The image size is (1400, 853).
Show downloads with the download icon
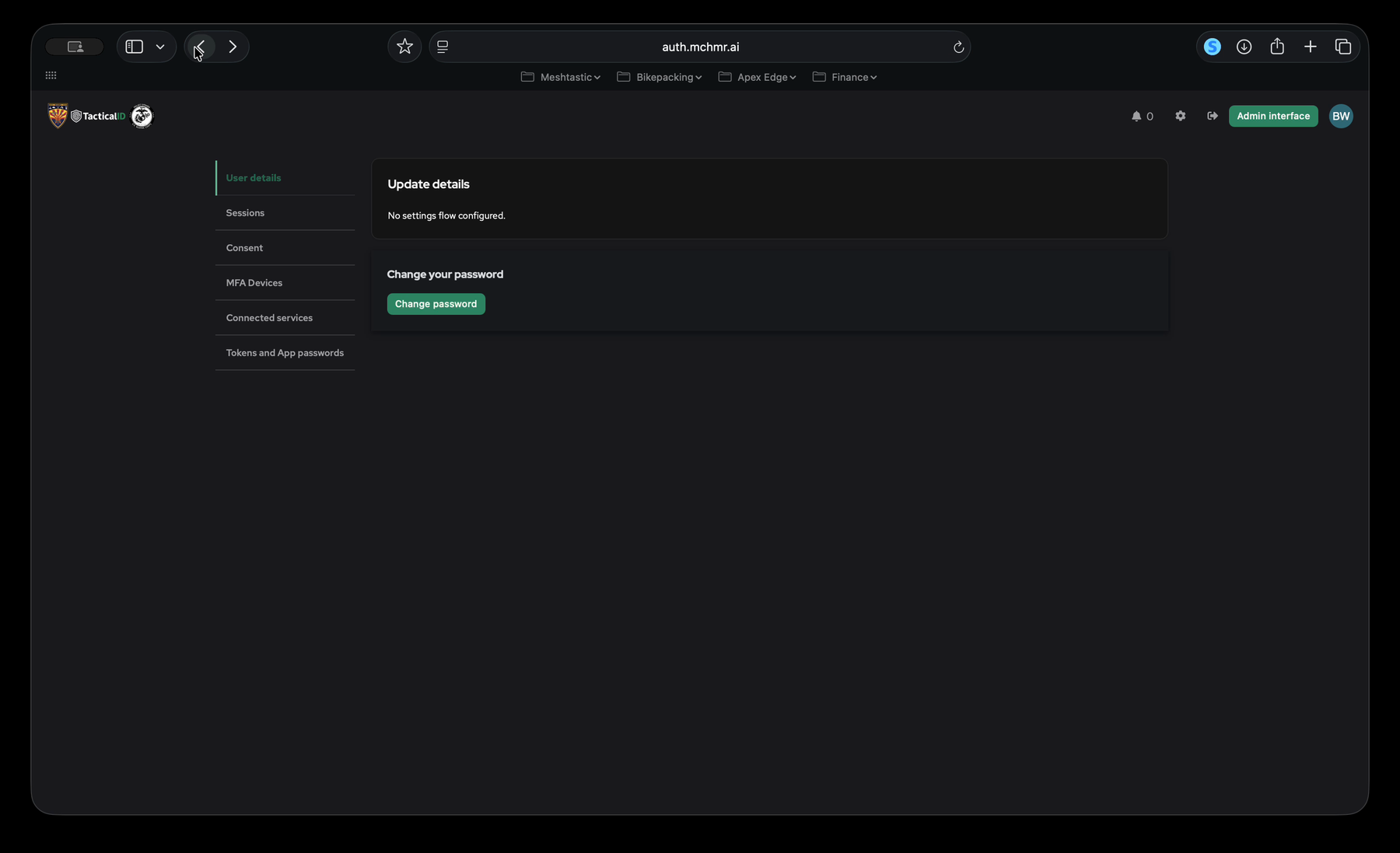[1244, 47]
